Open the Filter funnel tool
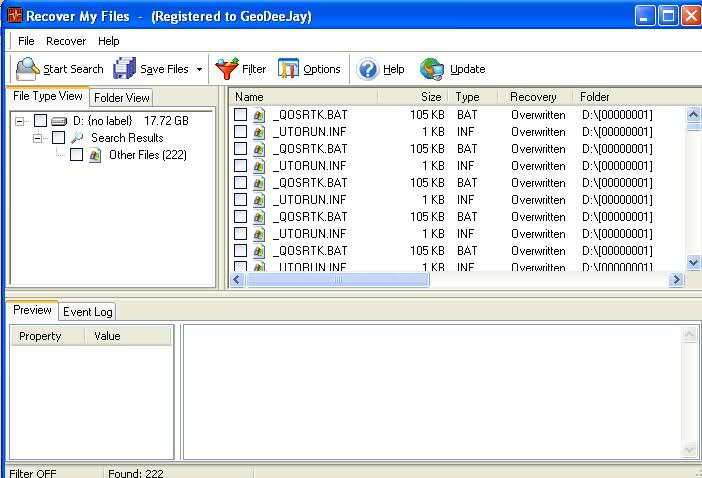This screenshot has width=702, height=478. point(227,69)
